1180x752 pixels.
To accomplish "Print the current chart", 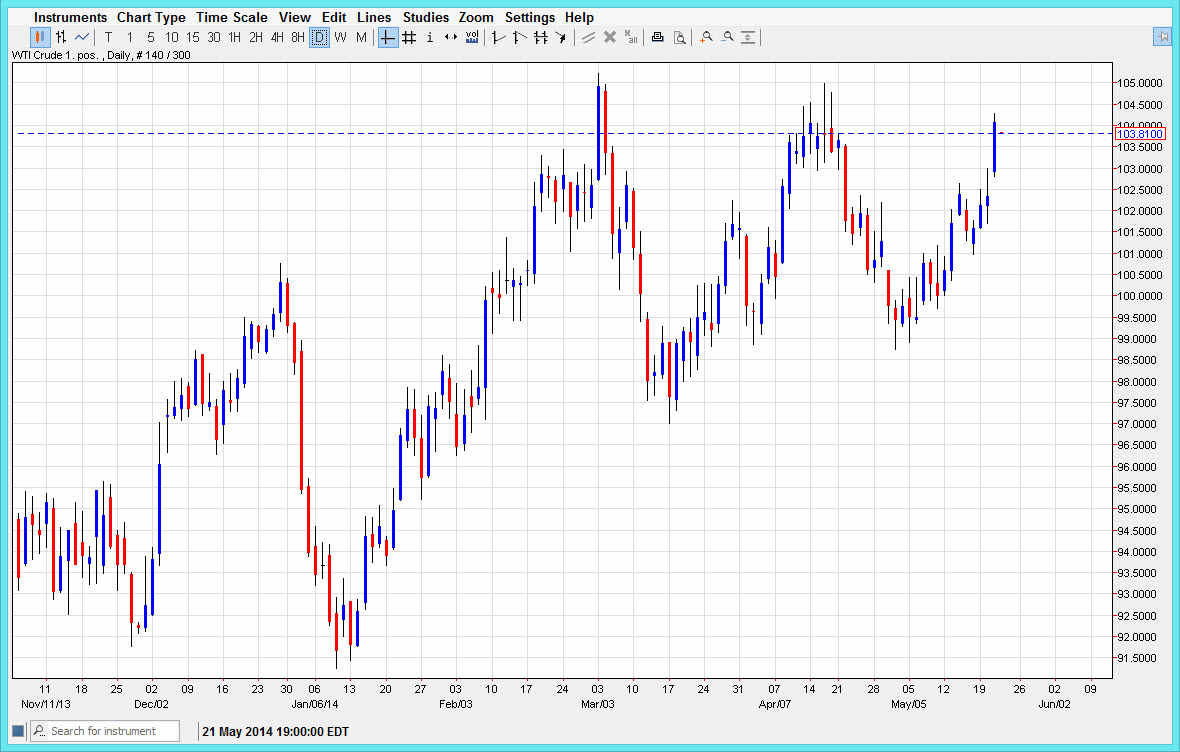I will click(x=657, y=36).
